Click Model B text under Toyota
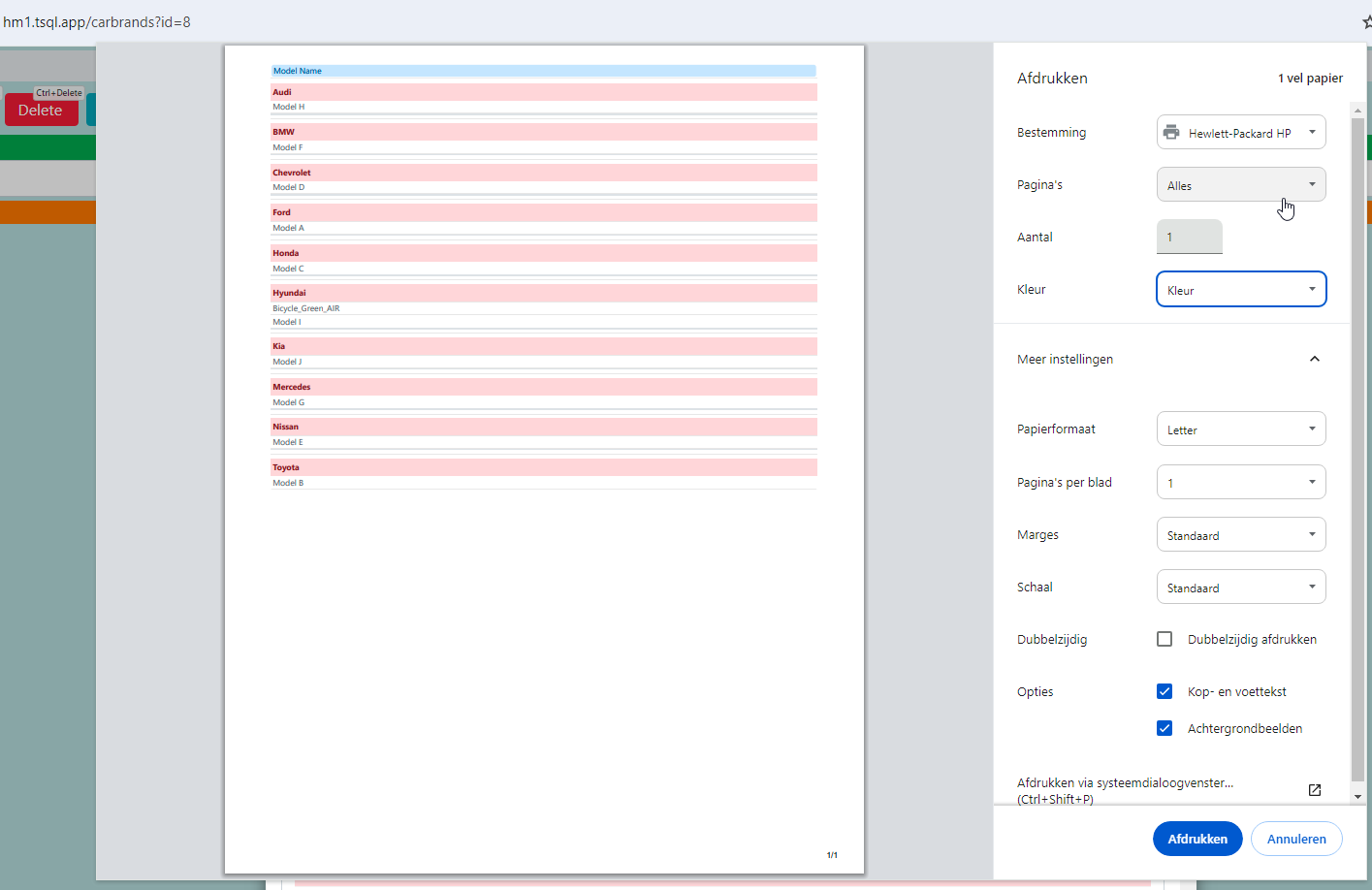 point(288,483)
